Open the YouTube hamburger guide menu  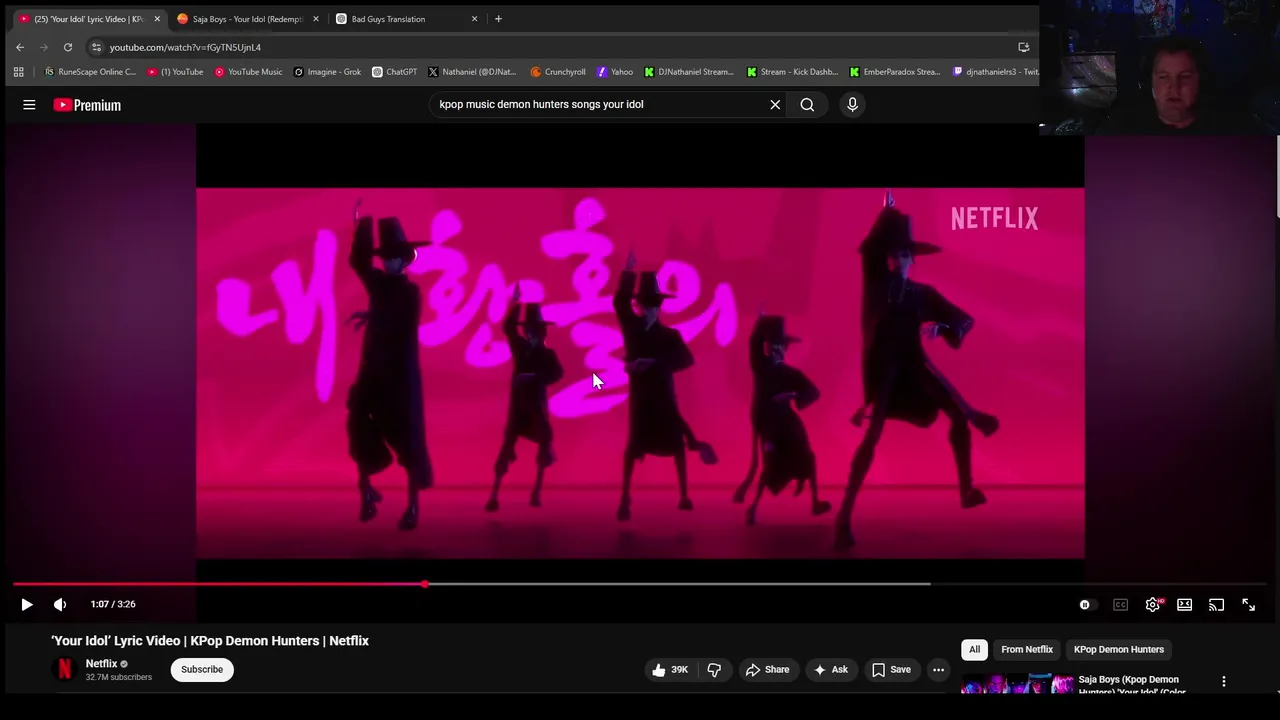point(29,104)
